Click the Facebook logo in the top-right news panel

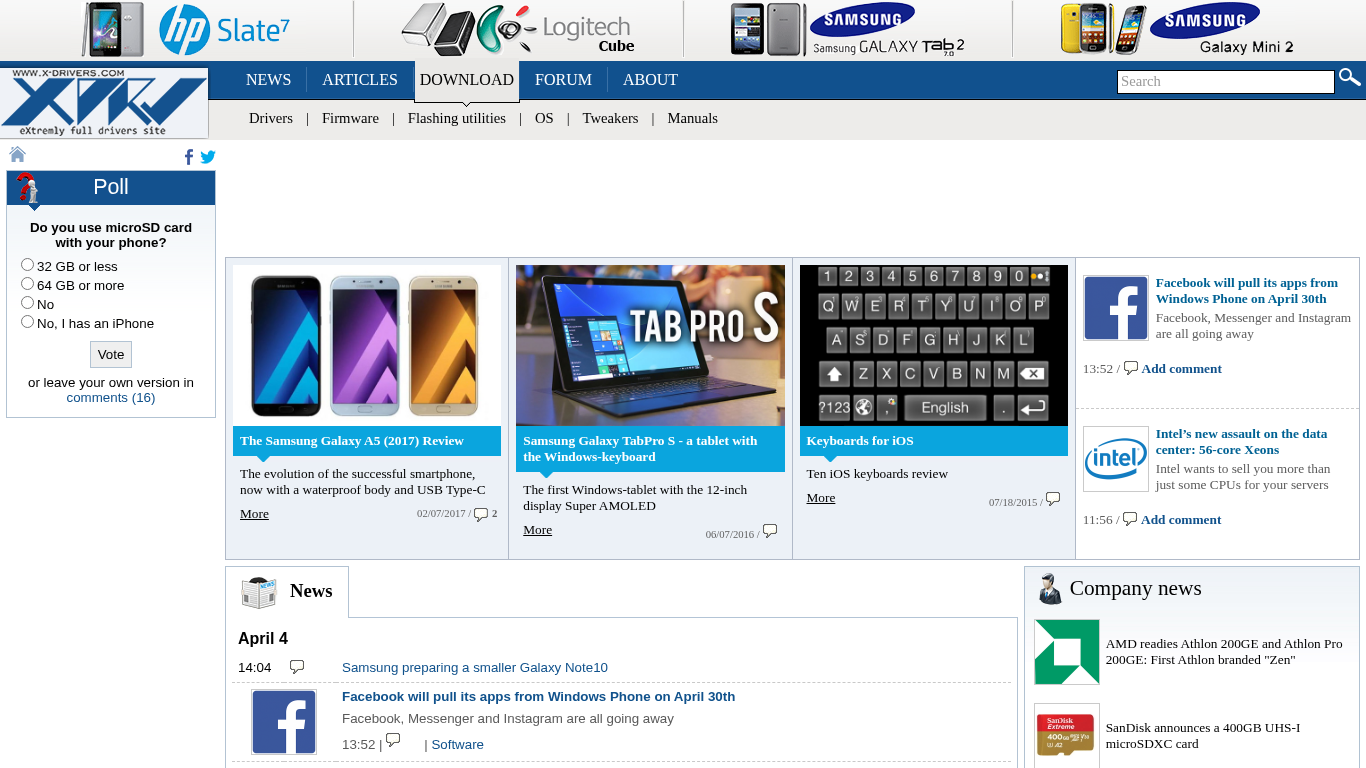click(1116, 308)
